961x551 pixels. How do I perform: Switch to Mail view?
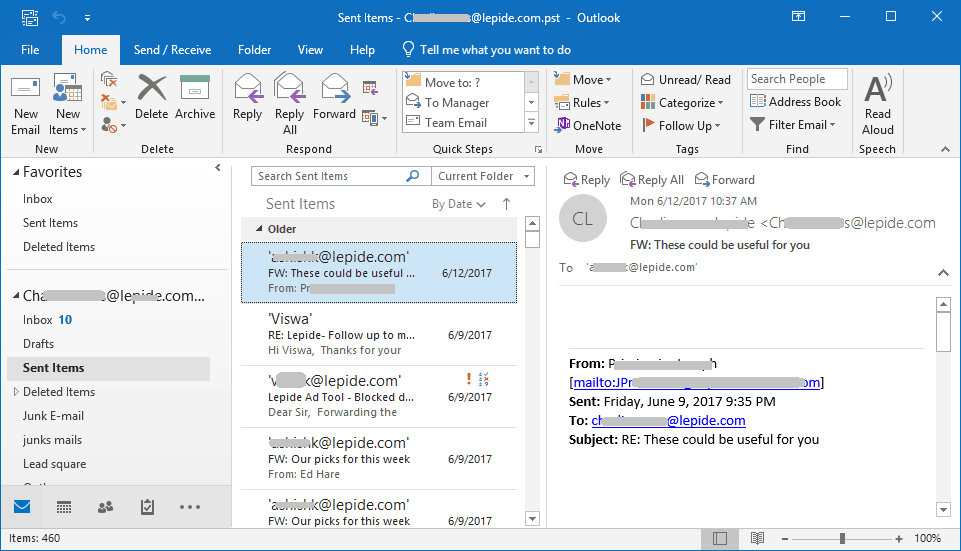coord(22,506)
